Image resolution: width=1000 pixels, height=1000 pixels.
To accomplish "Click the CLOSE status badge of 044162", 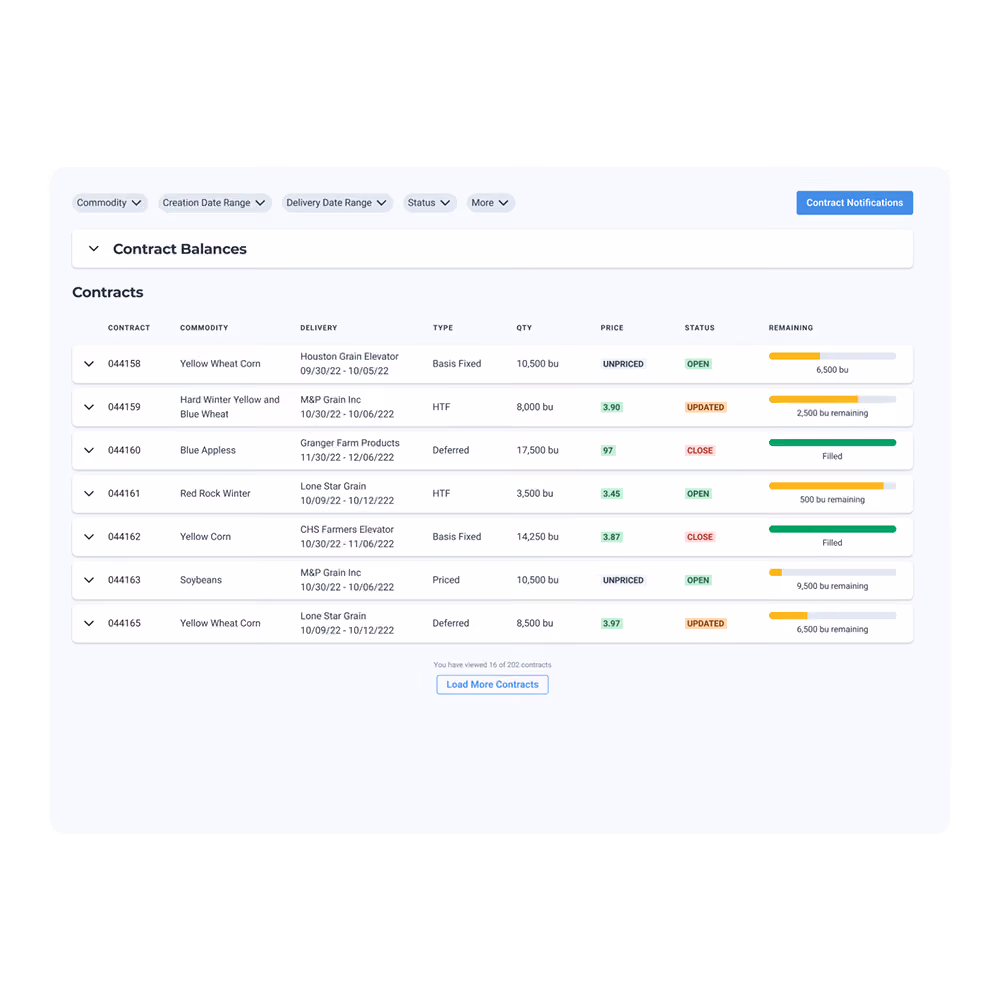I will (x=700, y=537).
